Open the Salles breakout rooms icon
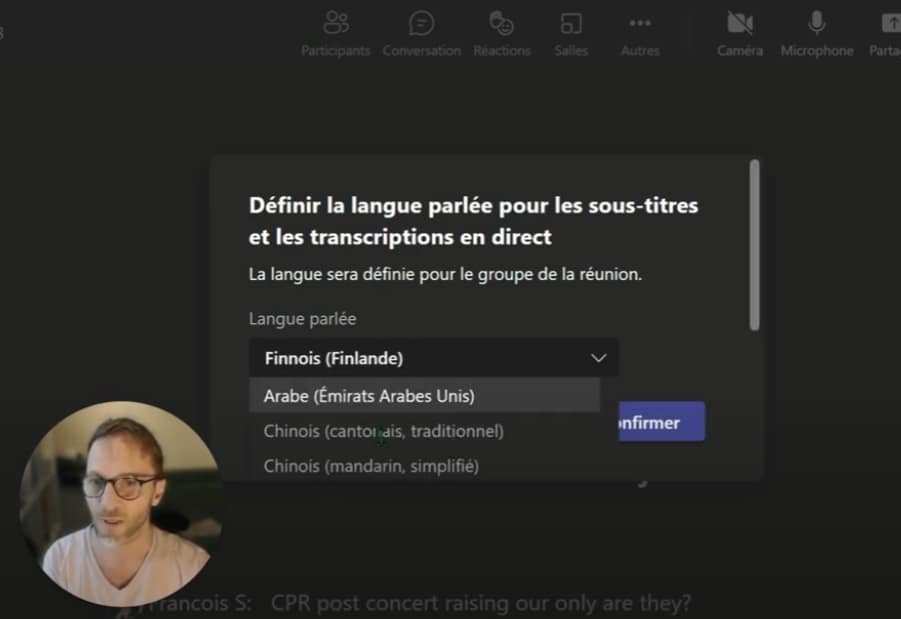The width and height of the screenshot is (901, 619). pos(571,23)
